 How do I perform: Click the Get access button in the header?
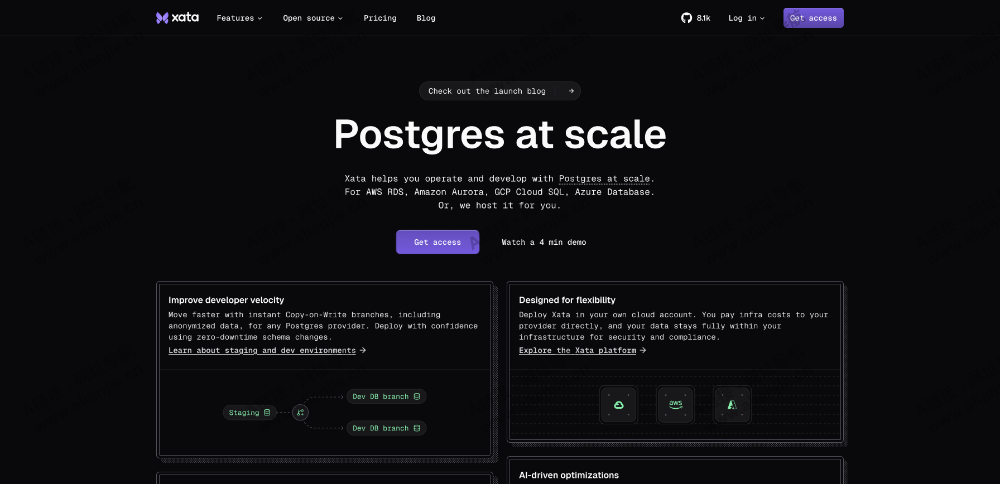[813, 18]
